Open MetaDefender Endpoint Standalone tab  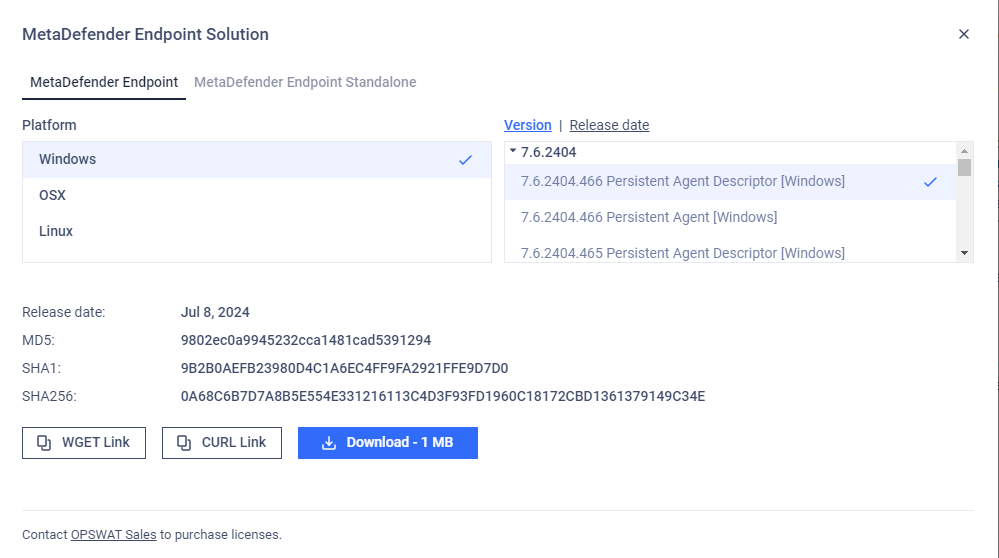[305, 82]
